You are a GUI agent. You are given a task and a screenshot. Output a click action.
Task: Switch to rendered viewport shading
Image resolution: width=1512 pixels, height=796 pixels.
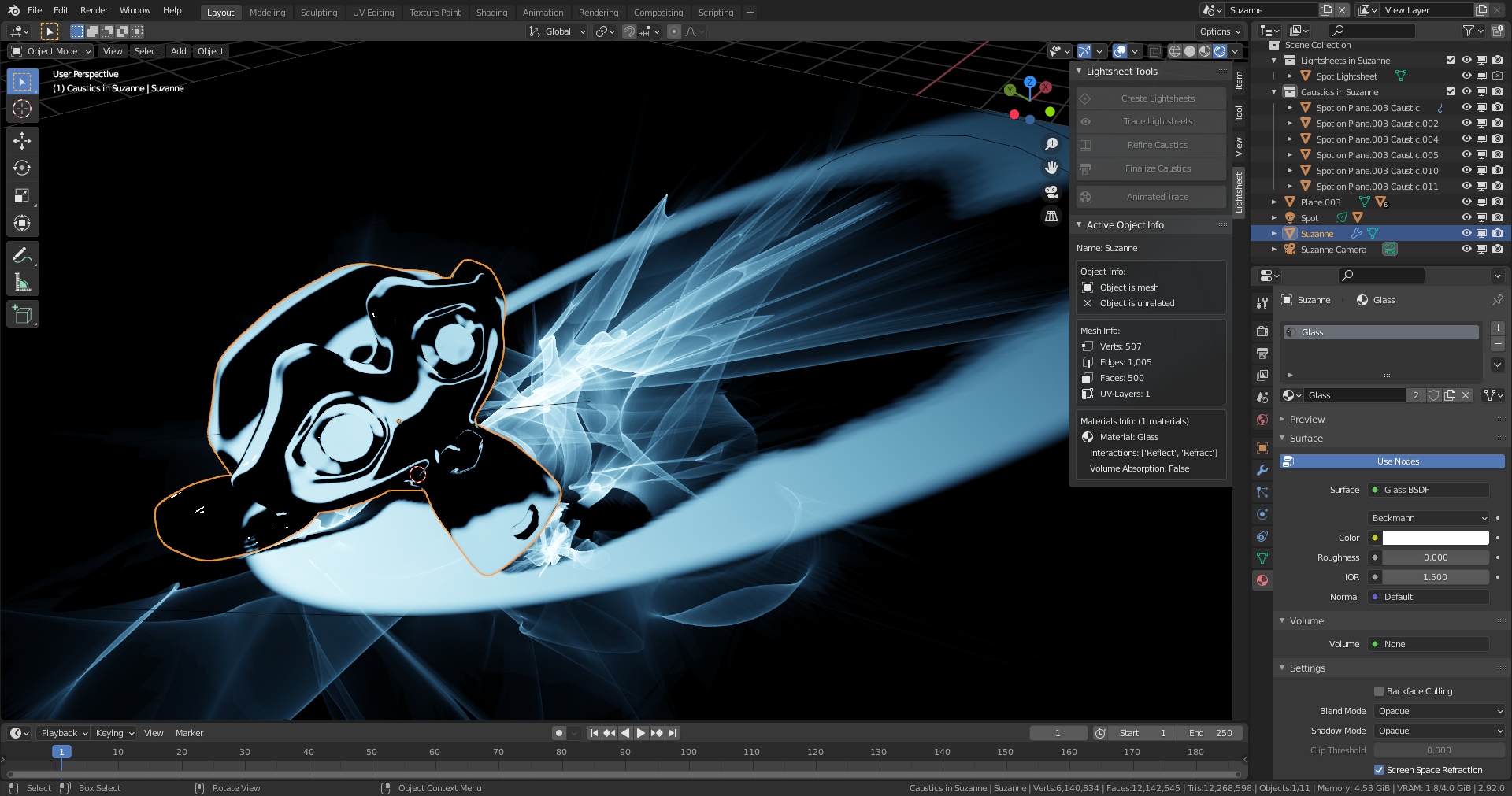1220,51
